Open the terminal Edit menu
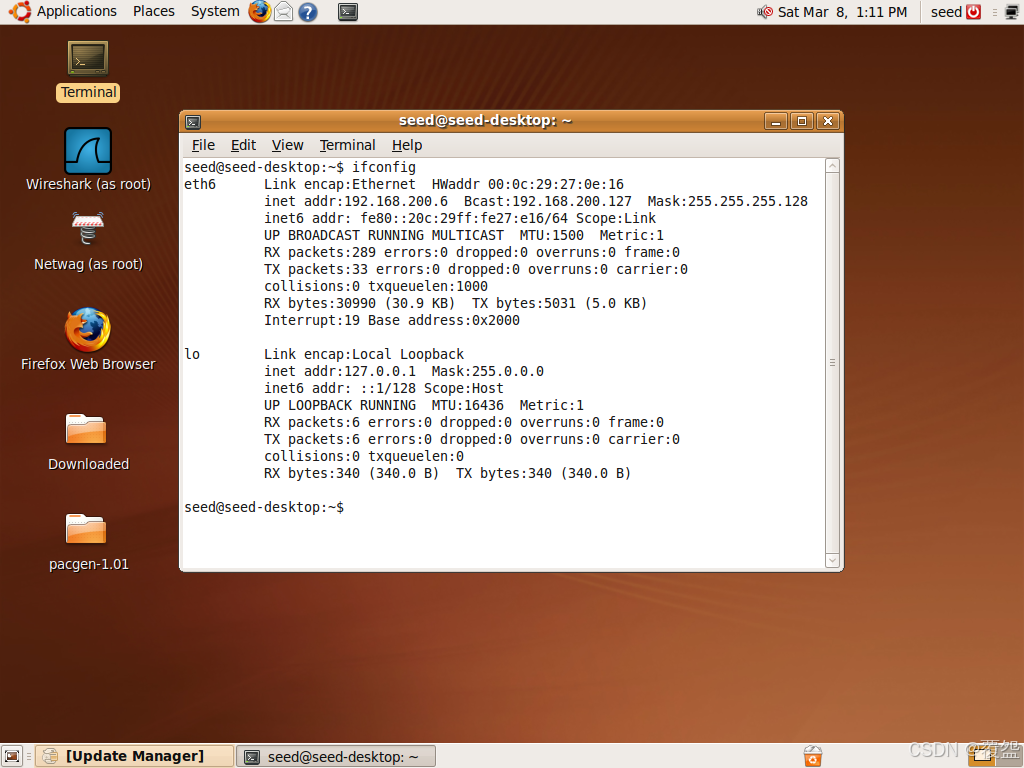 coord(243,145)
